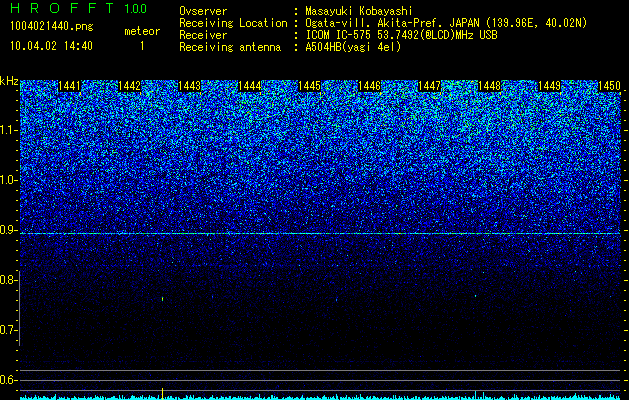Click the ICOM IC-575 receiver line

(x=401, y=35)
